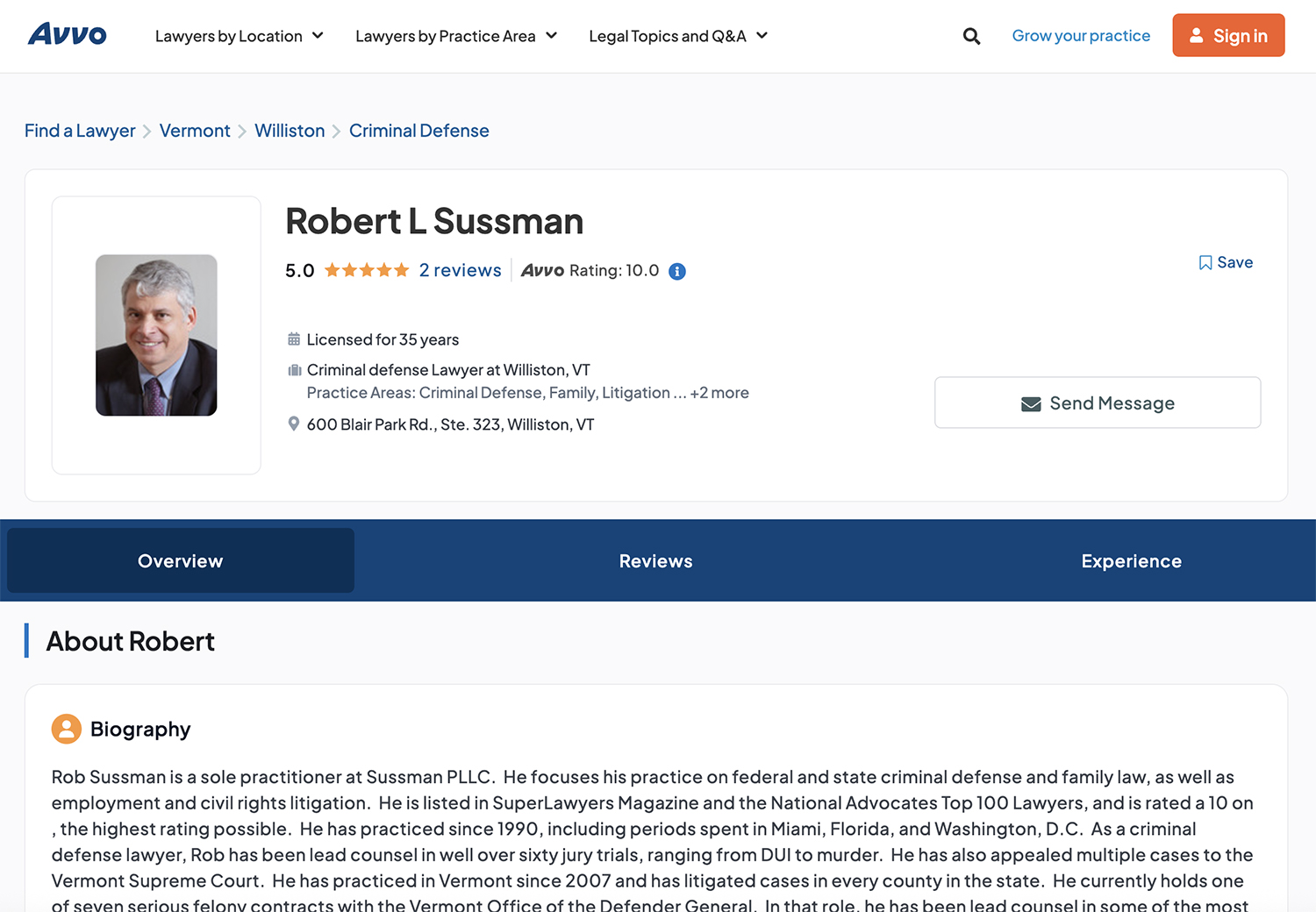The height and width of the screenshot is (912, 1316).
Task: Open Legal Topics and Q&A dropdown
Action: point(677,36)
